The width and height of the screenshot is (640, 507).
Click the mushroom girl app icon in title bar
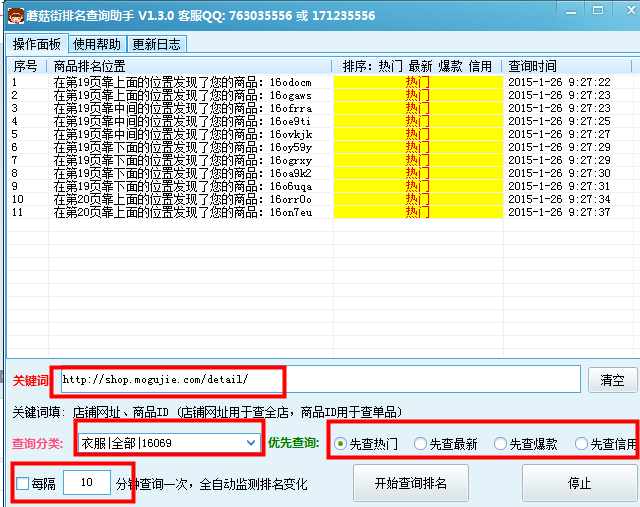tap(16, 16)
